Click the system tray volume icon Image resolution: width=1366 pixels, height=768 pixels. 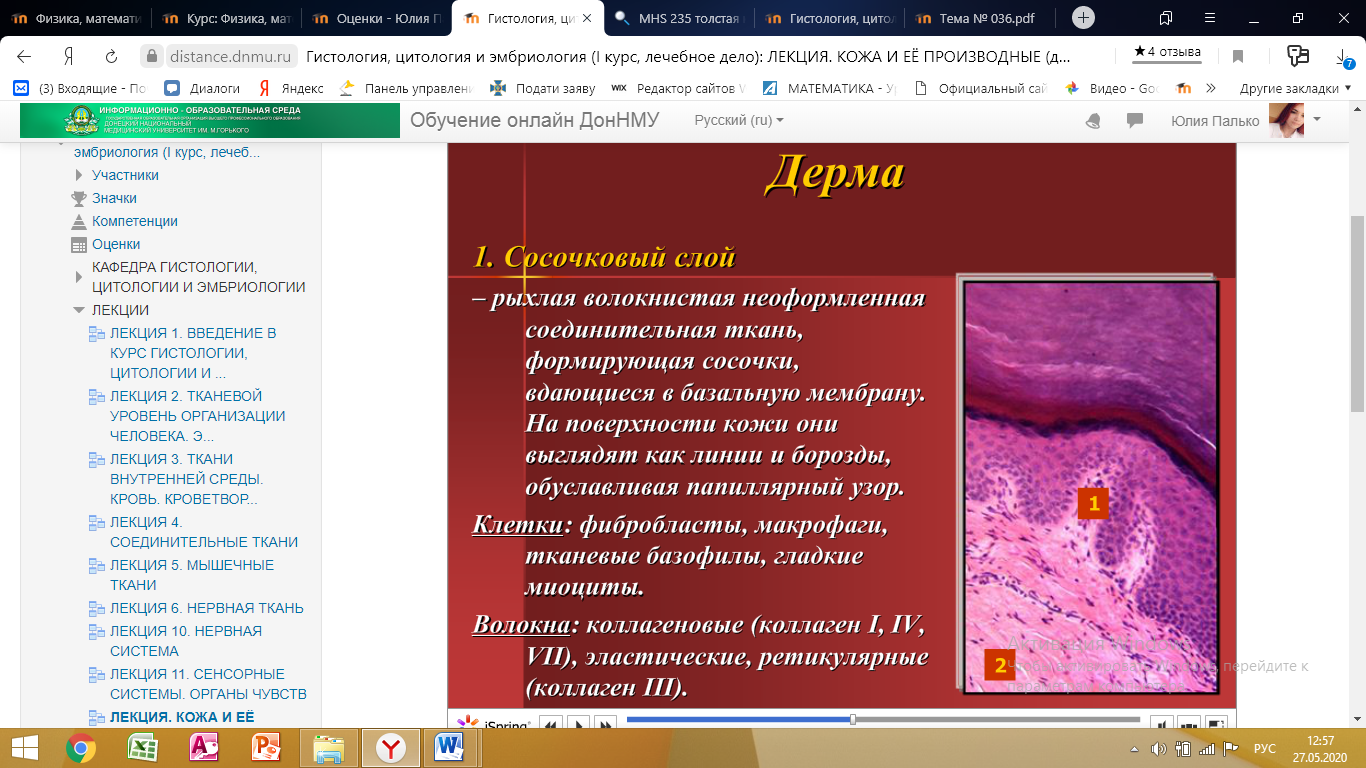tap(1159, 748)
